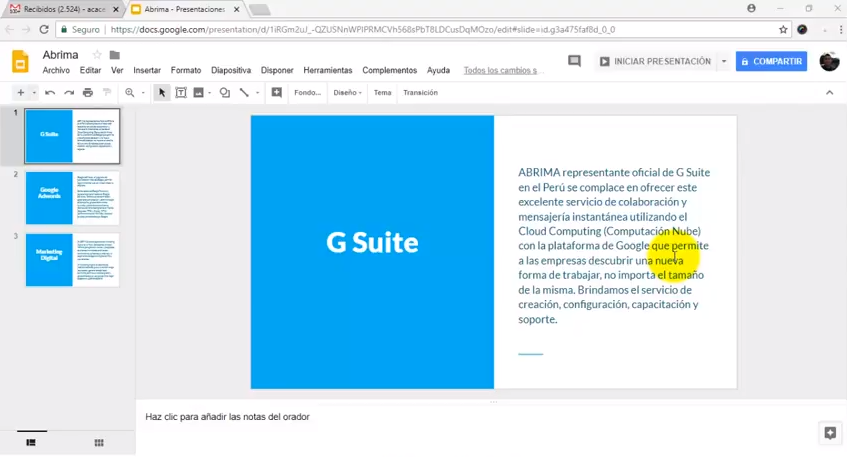847x457 pixels.
Task: Click the G Suite title on slide
Action: click(x=372, y=242)
